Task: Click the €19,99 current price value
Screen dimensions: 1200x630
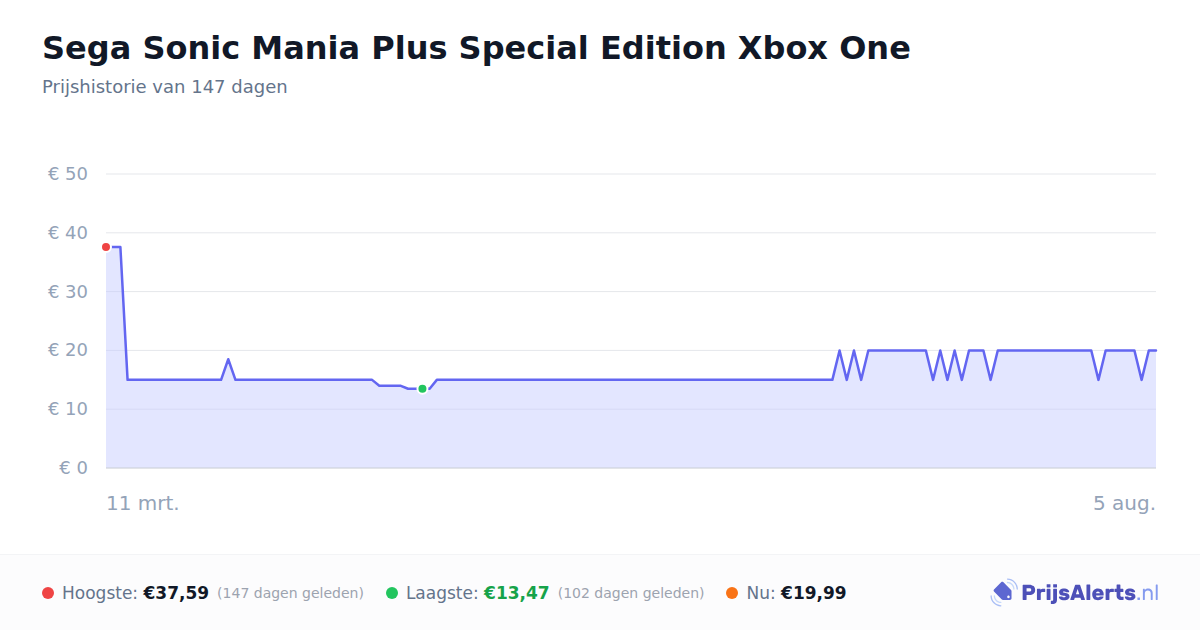Action: click(x=813, y=593)
